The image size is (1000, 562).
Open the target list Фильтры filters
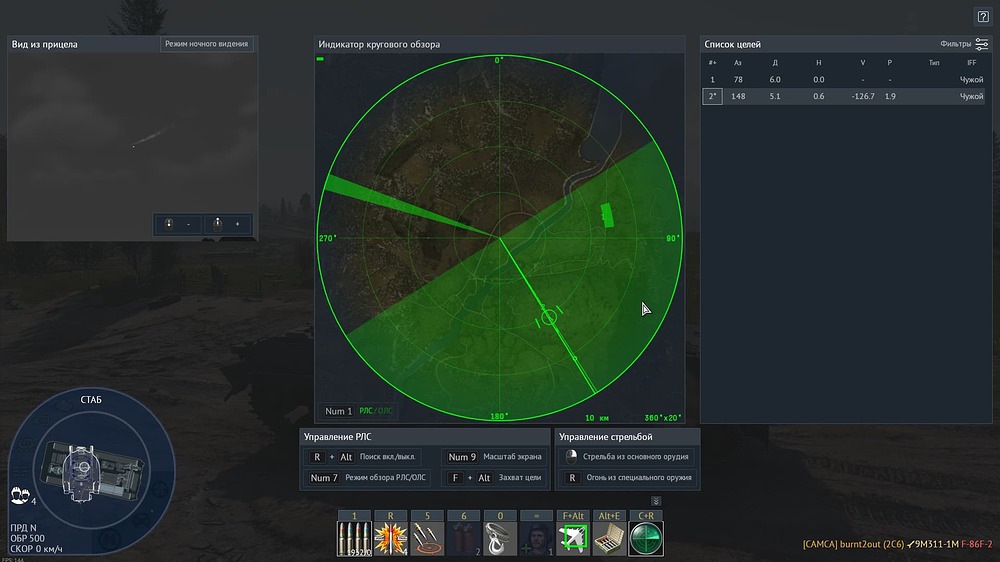click(964, 44)
